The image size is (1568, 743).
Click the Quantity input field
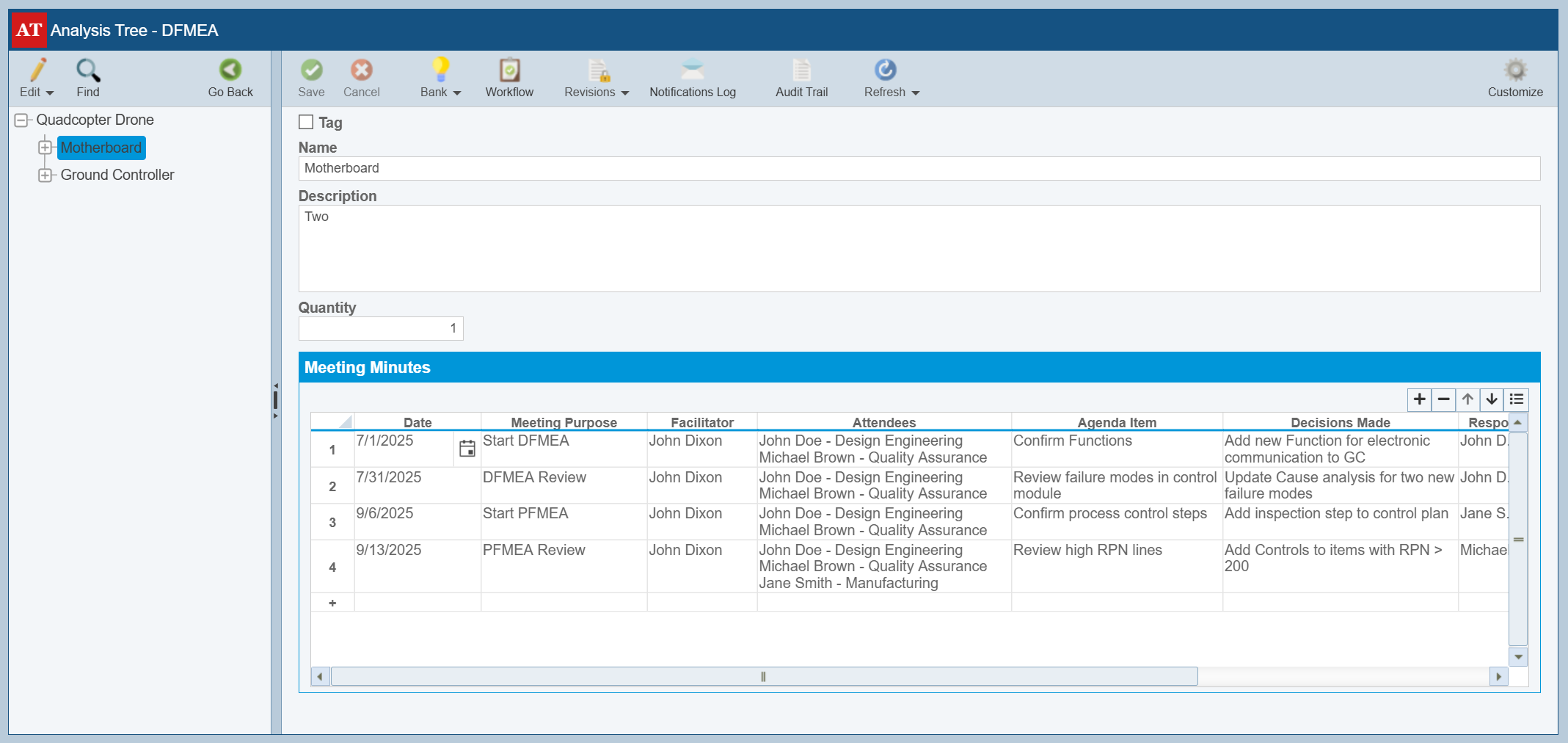pyautogui.click(x=381, y=328)
